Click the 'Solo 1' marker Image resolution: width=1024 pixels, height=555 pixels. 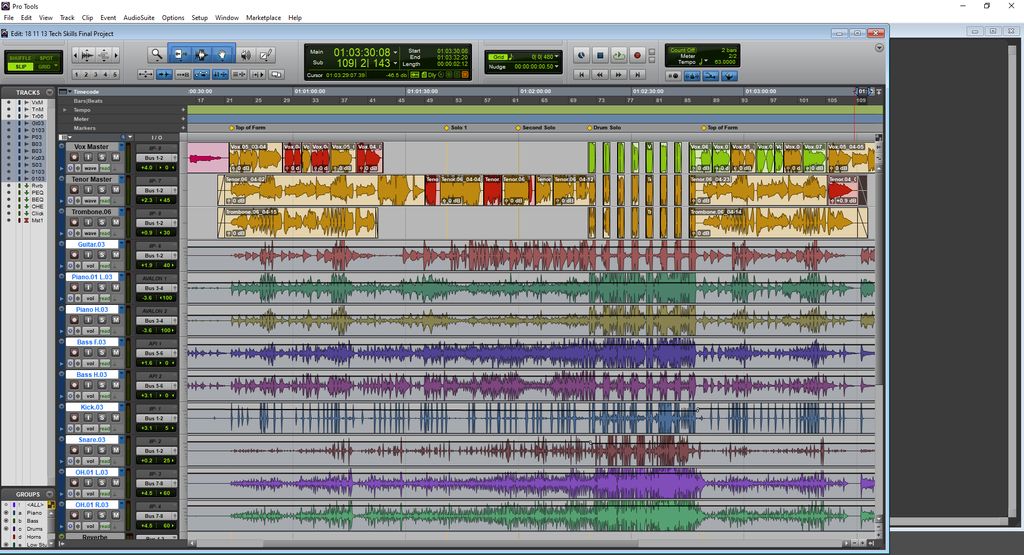click(x=456, y=128)
